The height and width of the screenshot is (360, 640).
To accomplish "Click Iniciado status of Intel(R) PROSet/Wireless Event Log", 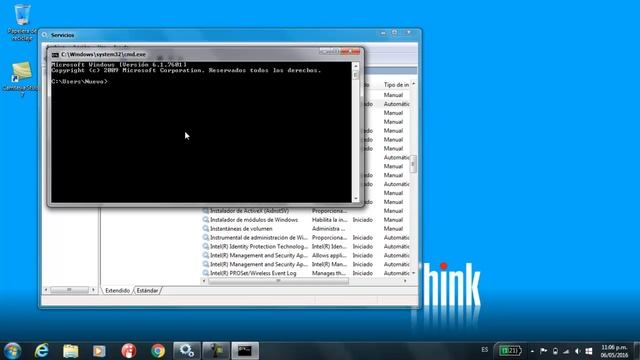I will [x=362, y=273].
